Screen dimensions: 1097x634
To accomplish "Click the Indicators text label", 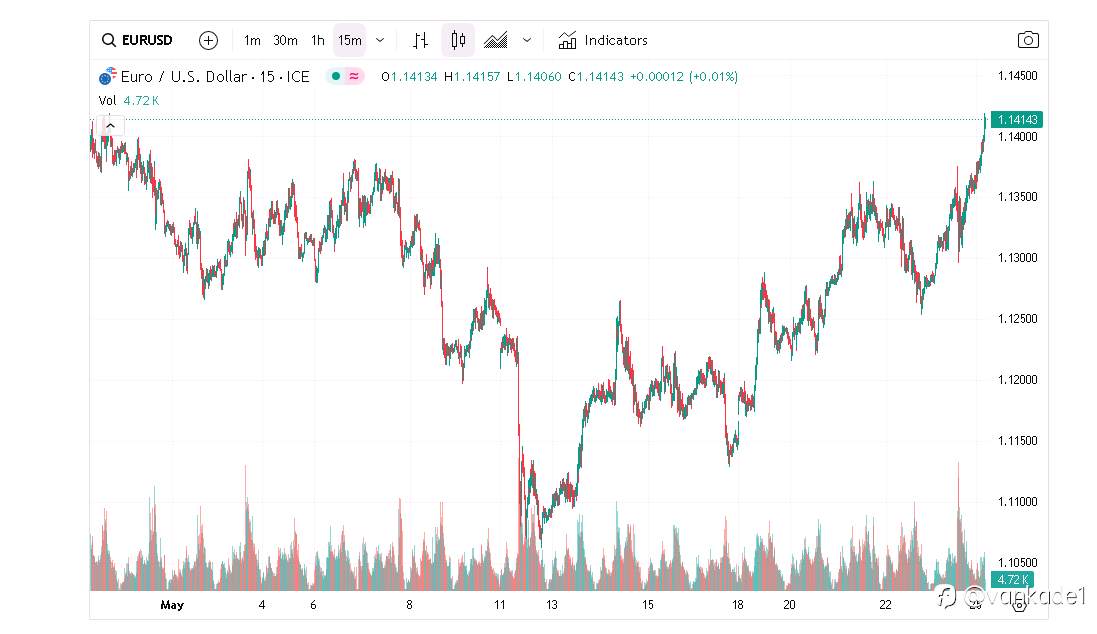I will coord(616,41).
